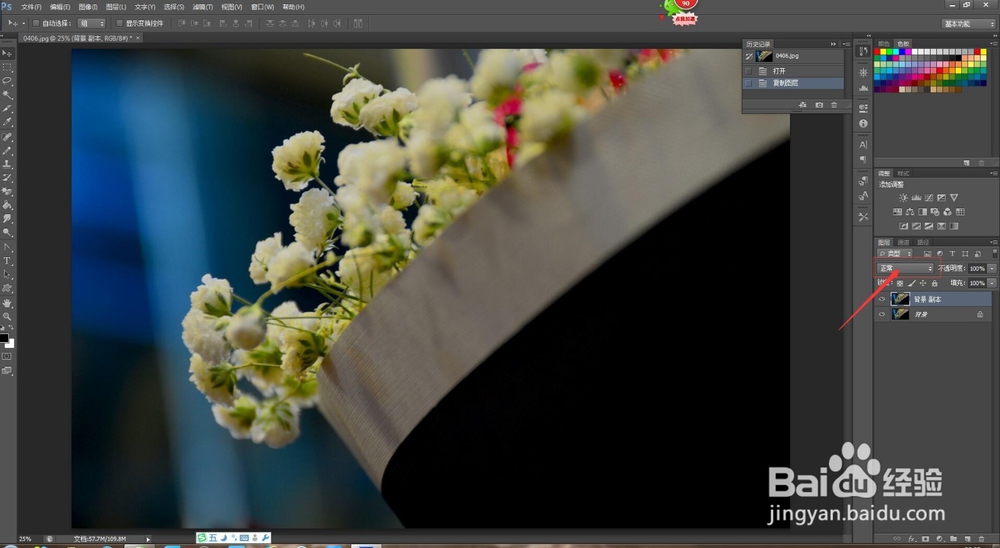This screenshot has width=1000, height=548.
Task: Lock transparent pixels in Layers panel
Action: coord(900,283)
